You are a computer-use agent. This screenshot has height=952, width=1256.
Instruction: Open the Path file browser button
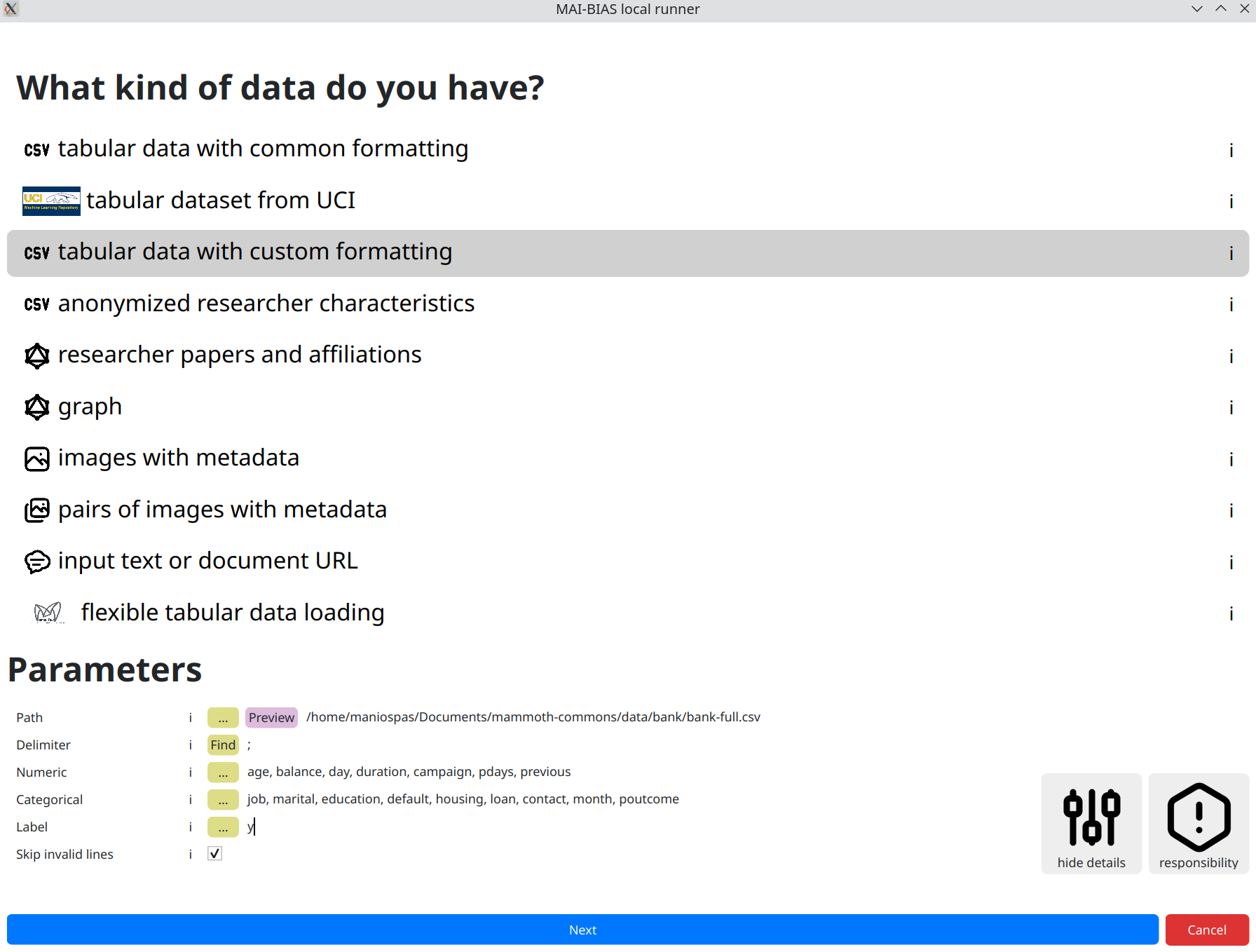click(x=223, y=718)
